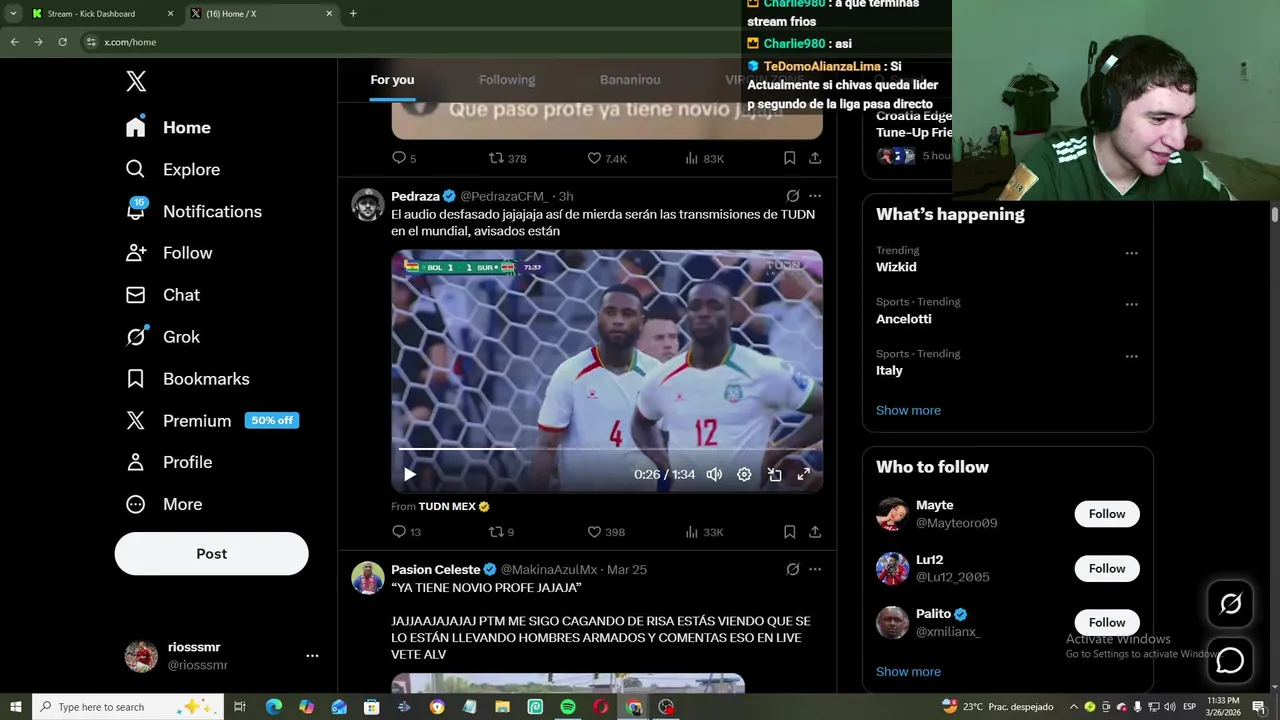Bookmark Pedraza's post
The height and width of the screenshot is (720, 1280).
(789, 532)
